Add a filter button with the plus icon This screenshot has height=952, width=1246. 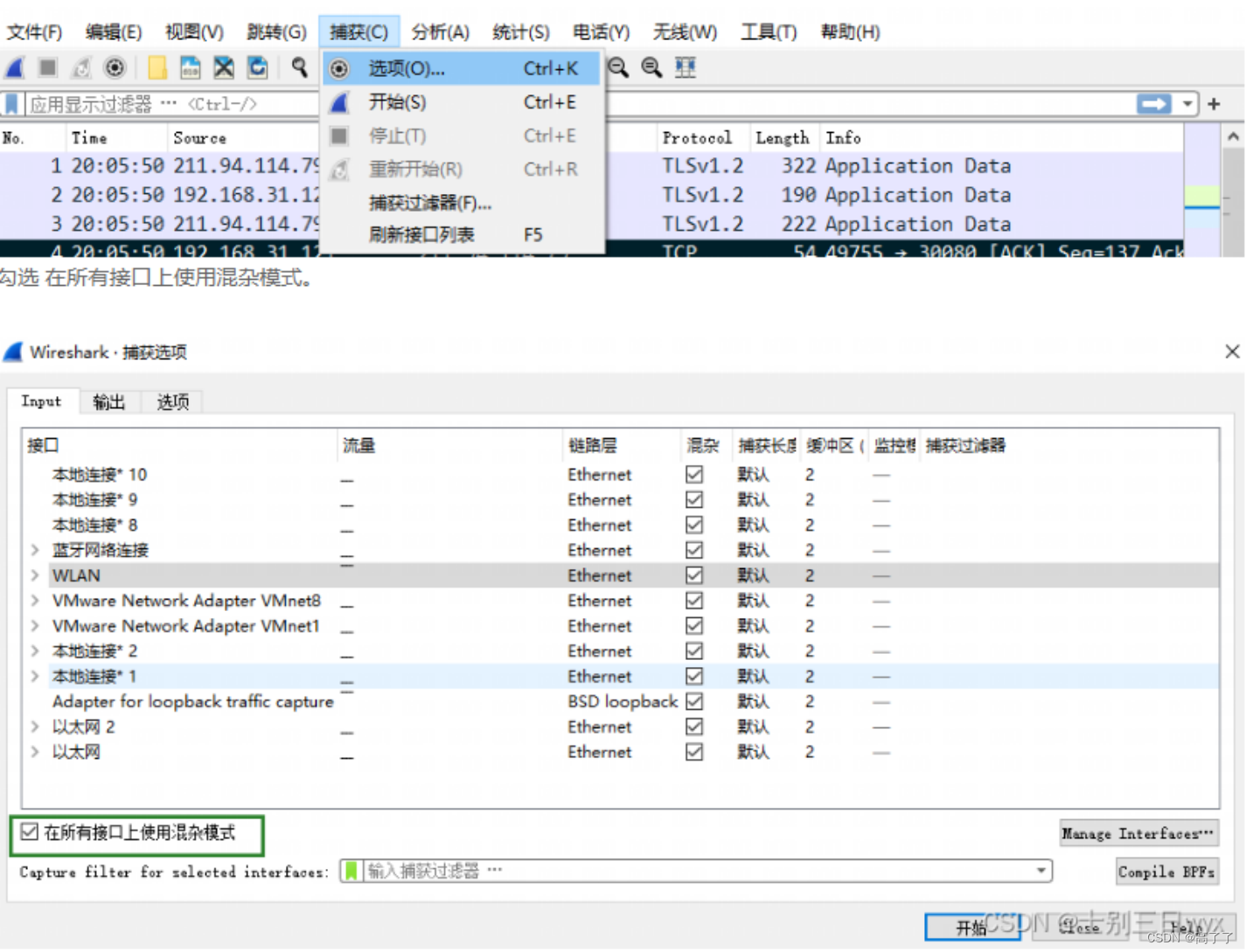click(1214, 104)
